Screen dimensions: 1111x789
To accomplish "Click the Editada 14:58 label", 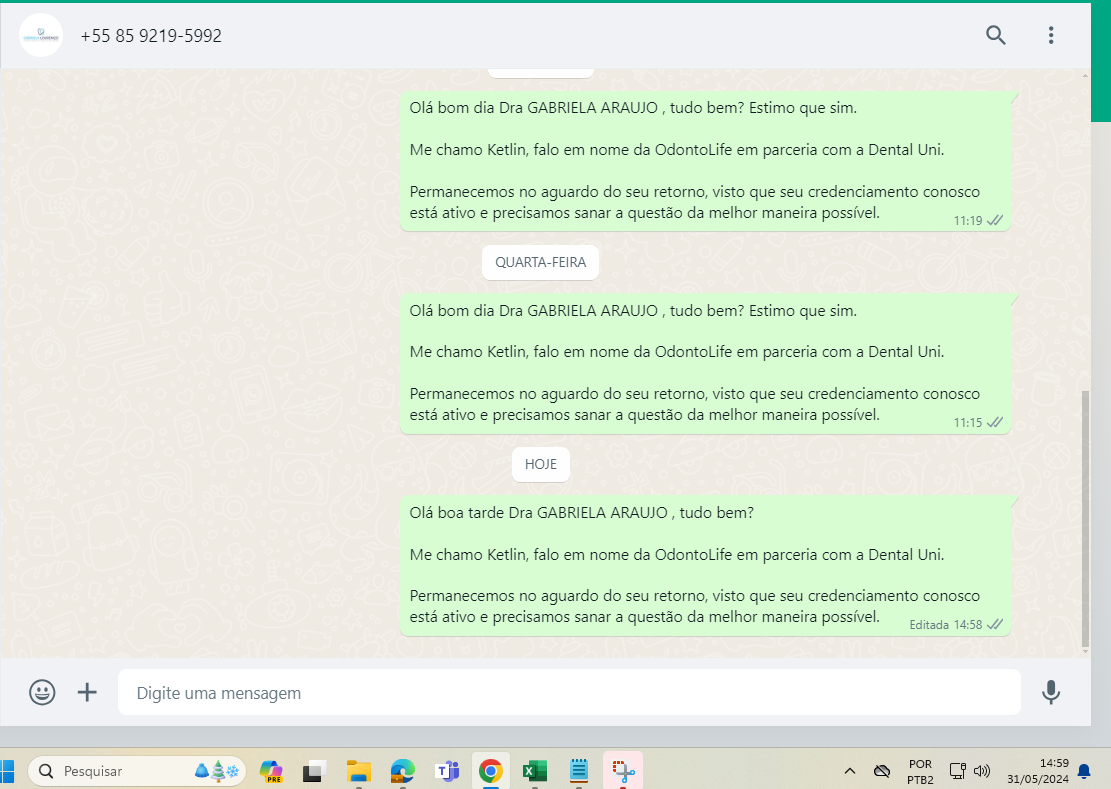I will tap(945, 625).
